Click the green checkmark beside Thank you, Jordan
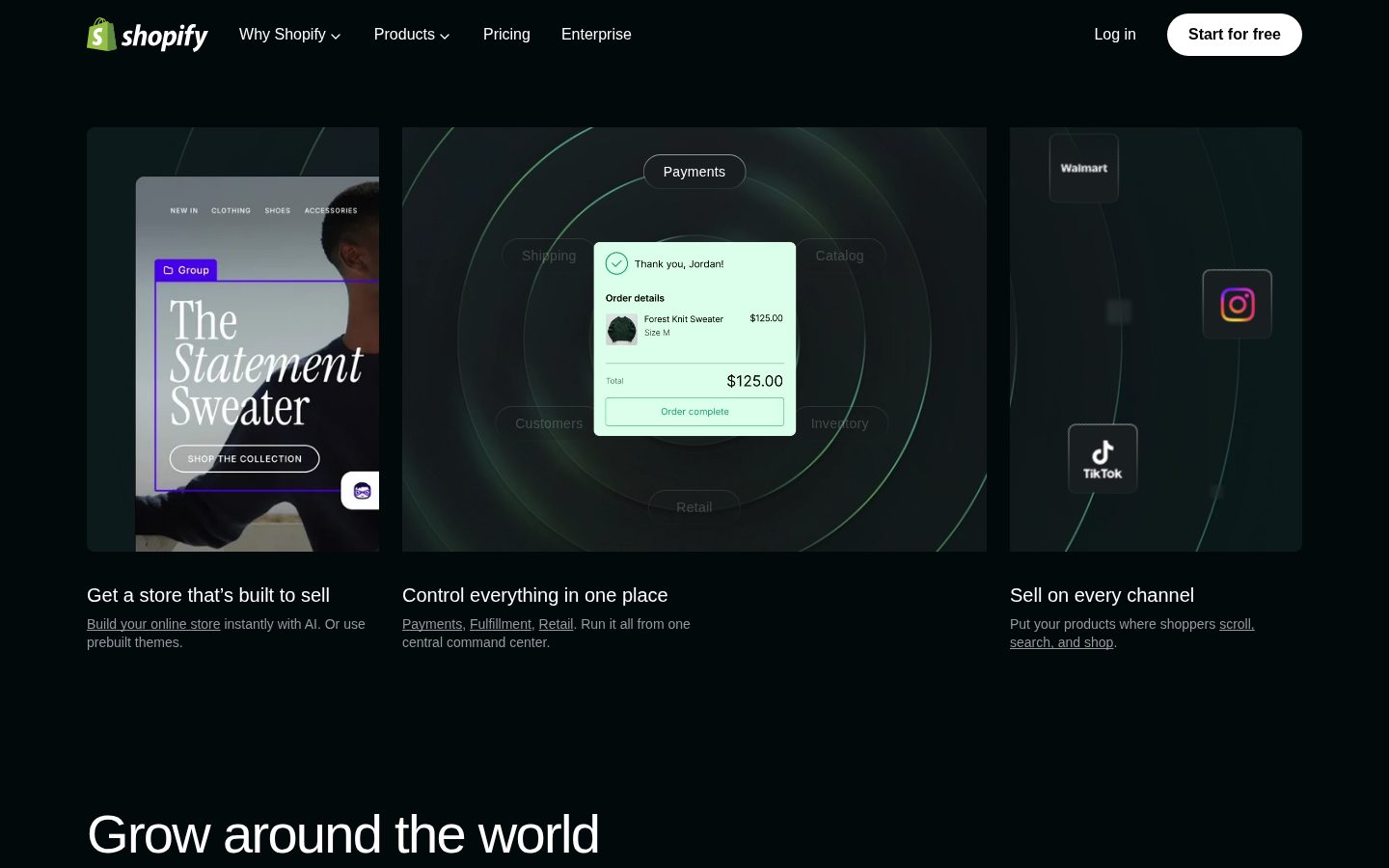 coord(616,263)
